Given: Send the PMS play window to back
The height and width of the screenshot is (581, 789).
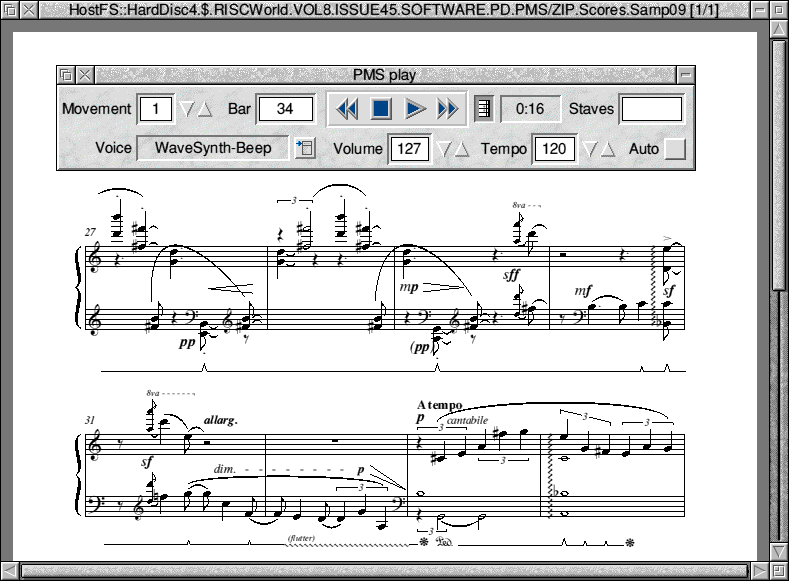Looking at the screenshot, I should tap(66, 74).
